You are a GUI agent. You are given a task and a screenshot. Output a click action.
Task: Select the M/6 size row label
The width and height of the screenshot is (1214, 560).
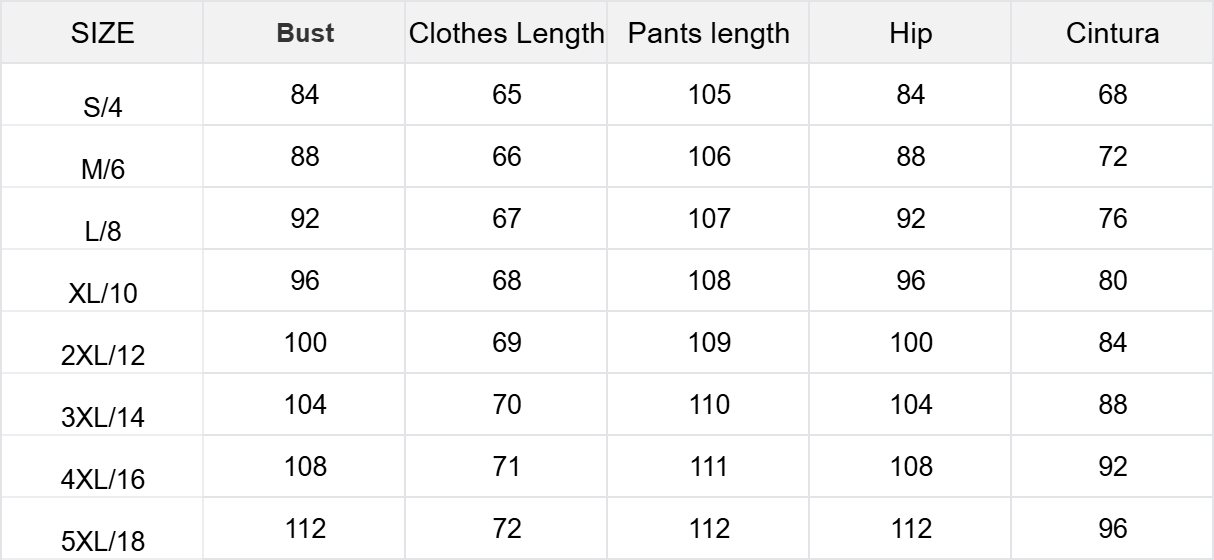click(x=104, y=170)
